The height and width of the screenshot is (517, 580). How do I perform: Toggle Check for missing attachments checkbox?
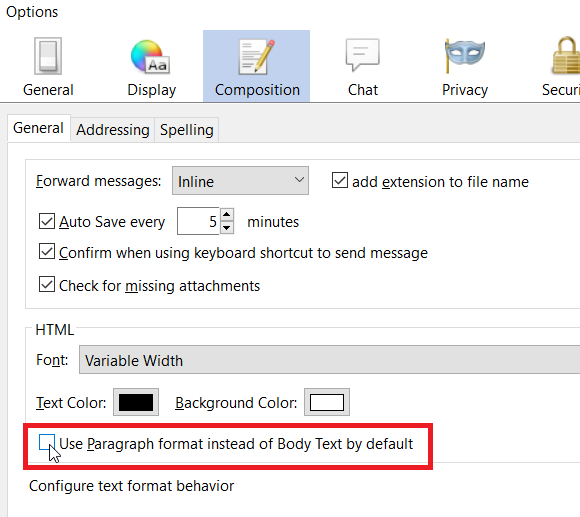pos(47,284)
